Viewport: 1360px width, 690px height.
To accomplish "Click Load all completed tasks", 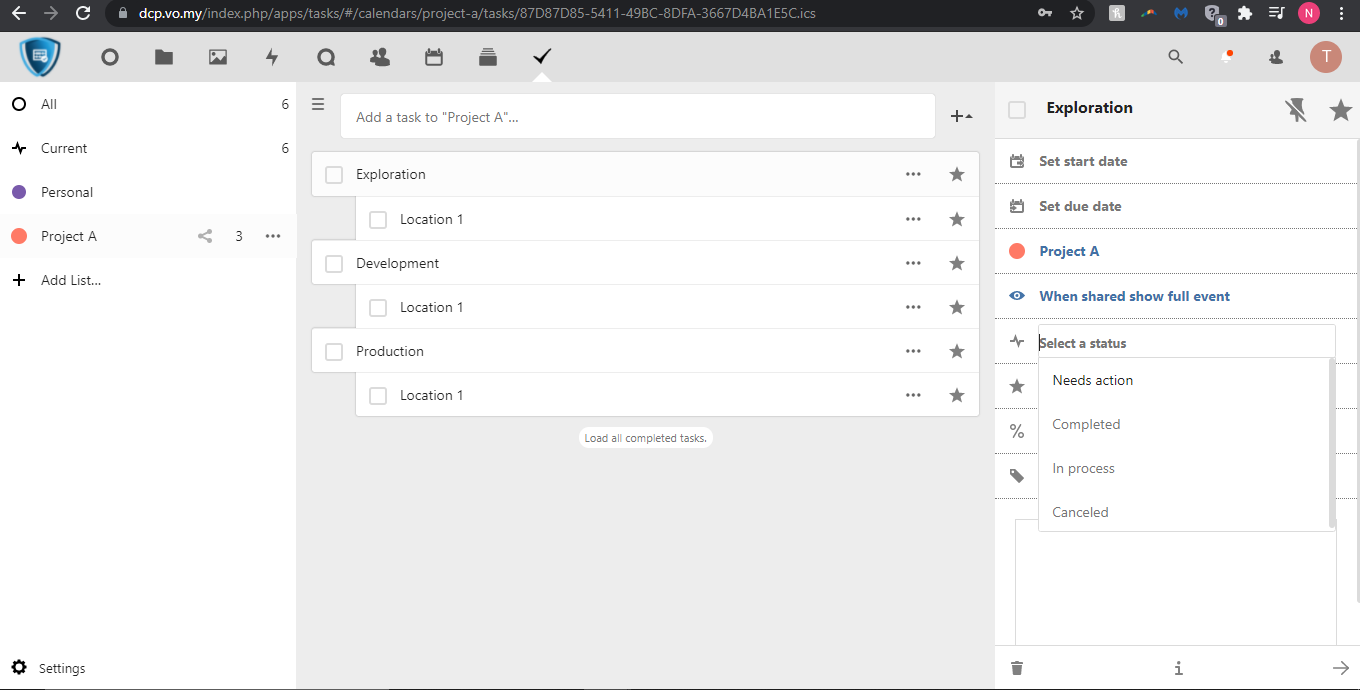I will click(x=646, y=438).
